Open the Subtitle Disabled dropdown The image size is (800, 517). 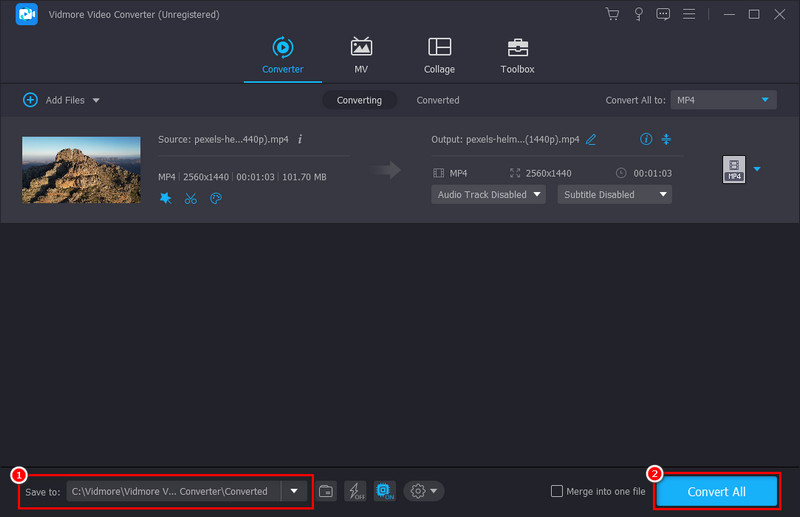tap(614, 194)
